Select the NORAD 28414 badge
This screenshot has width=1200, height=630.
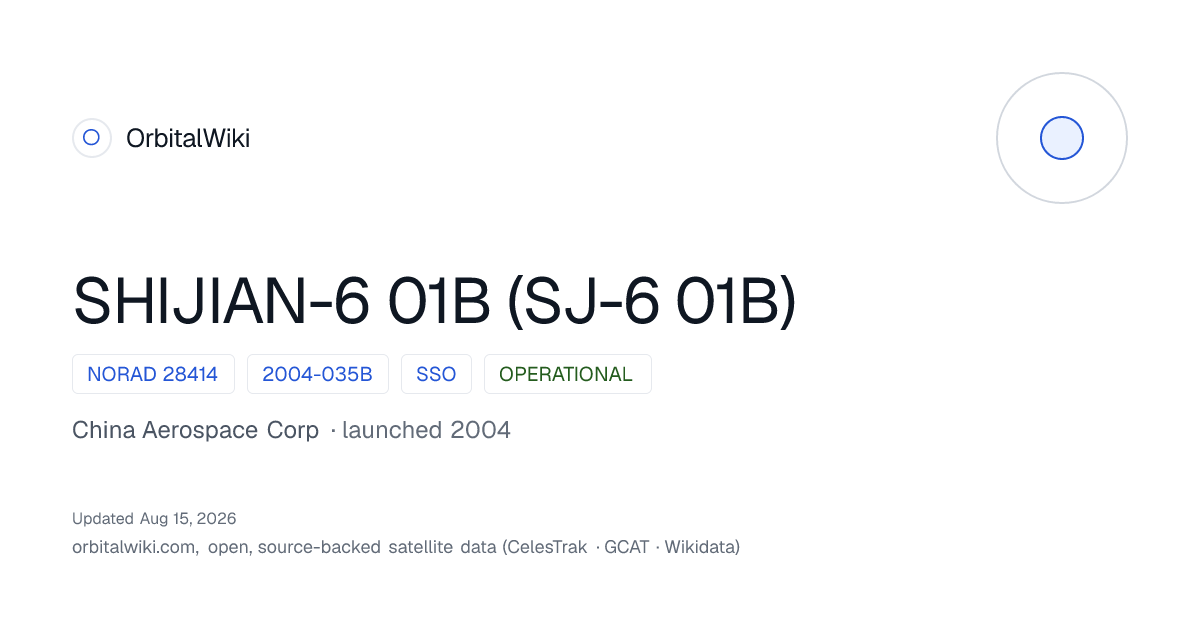tap(153, 374)
